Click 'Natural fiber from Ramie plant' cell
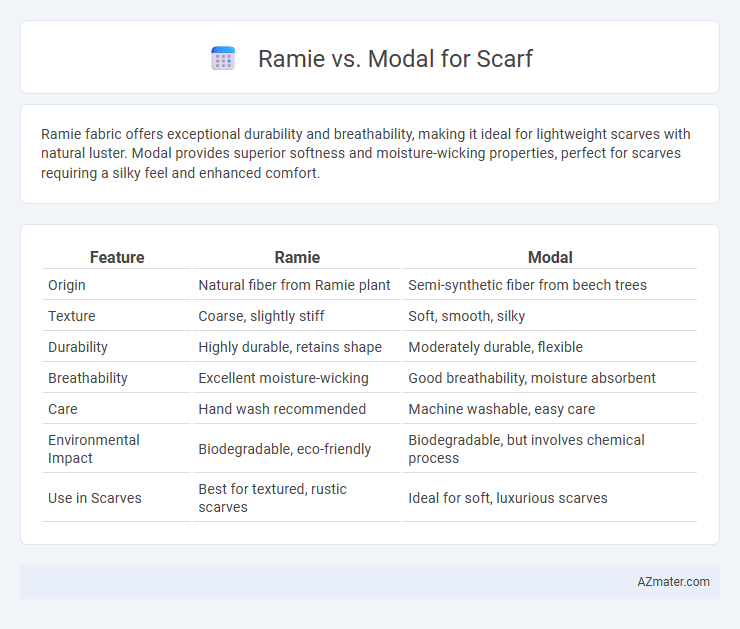Viewport: 740px width, 629px height. point(294,285)
